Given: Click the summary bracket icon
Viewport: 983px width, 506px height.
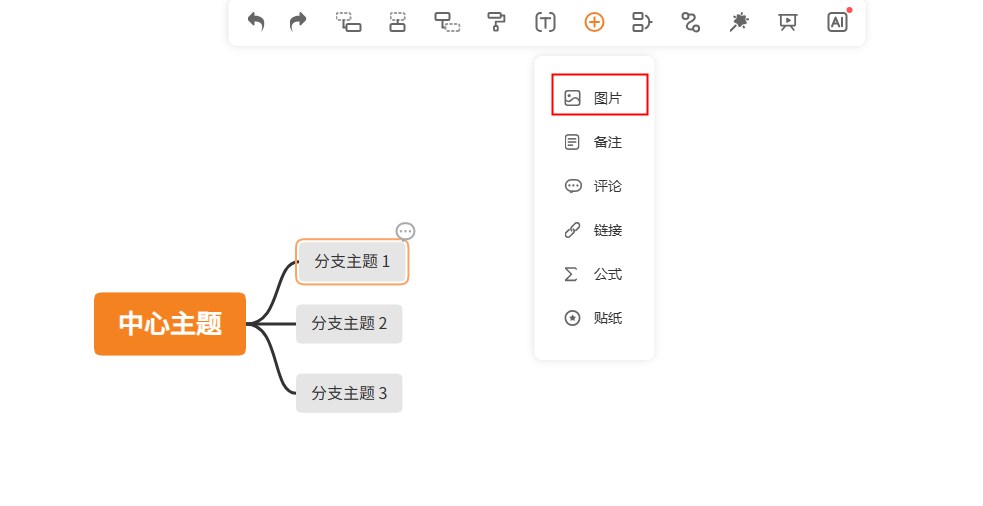Looking at the screenshot, I should point(642,21).
